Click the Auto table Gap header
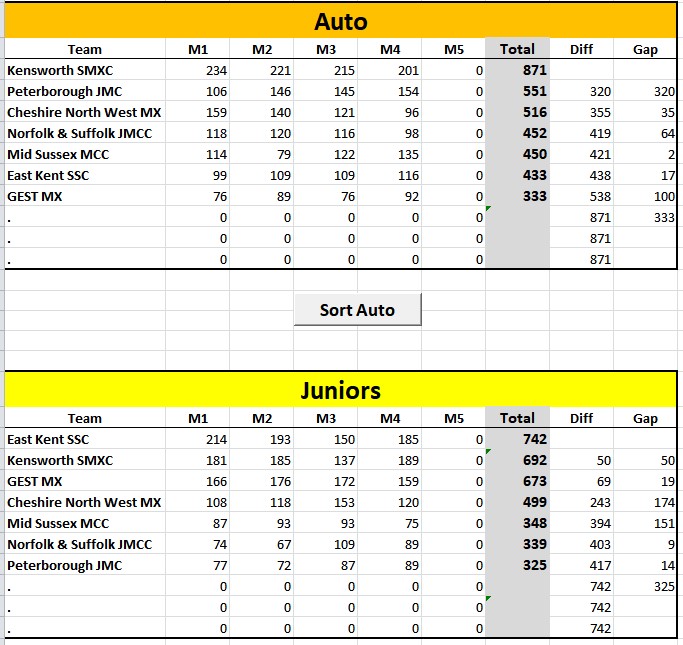 pos(645,49)
